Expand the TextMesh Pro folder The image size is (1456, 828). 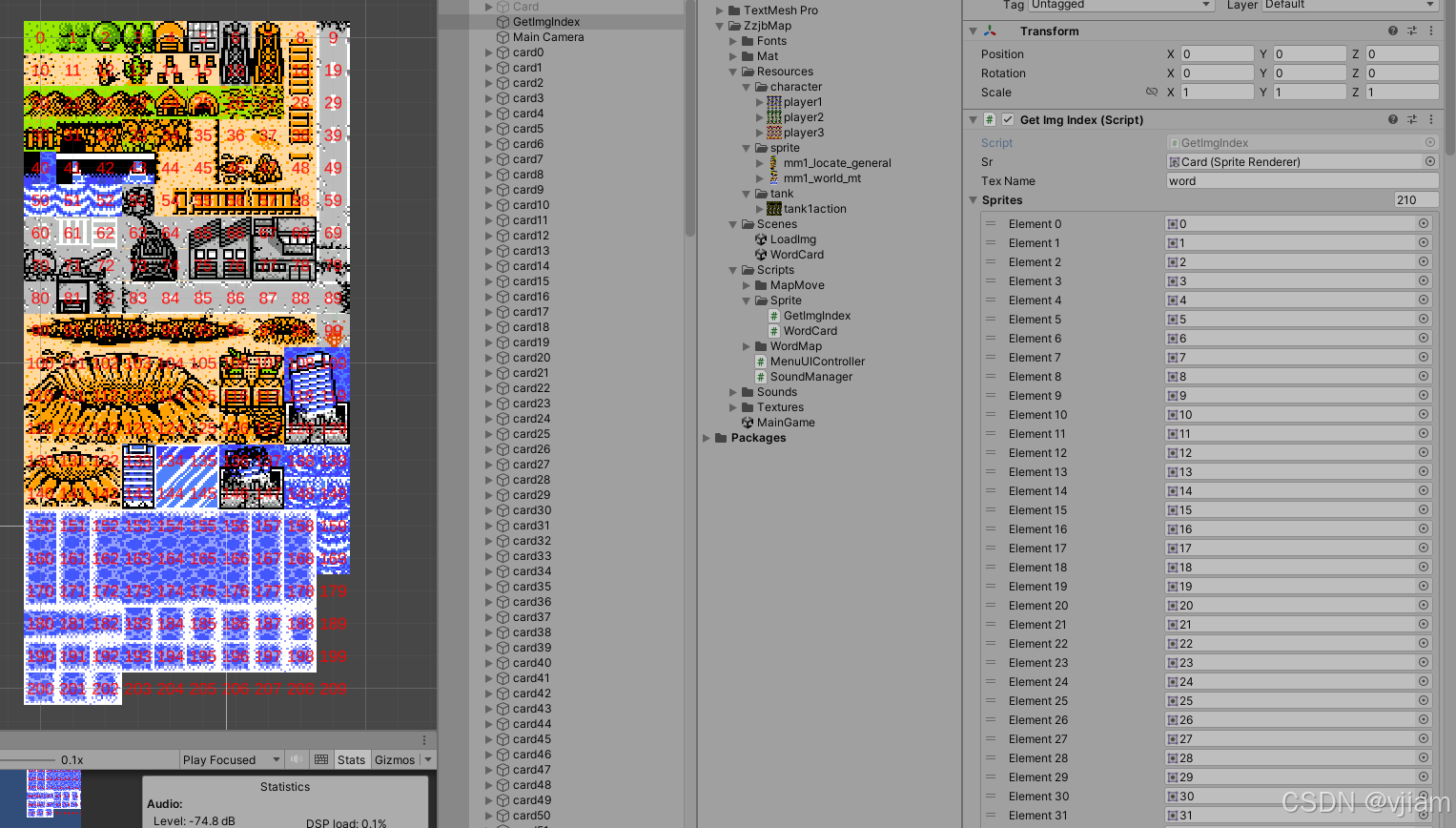(720, 10)
